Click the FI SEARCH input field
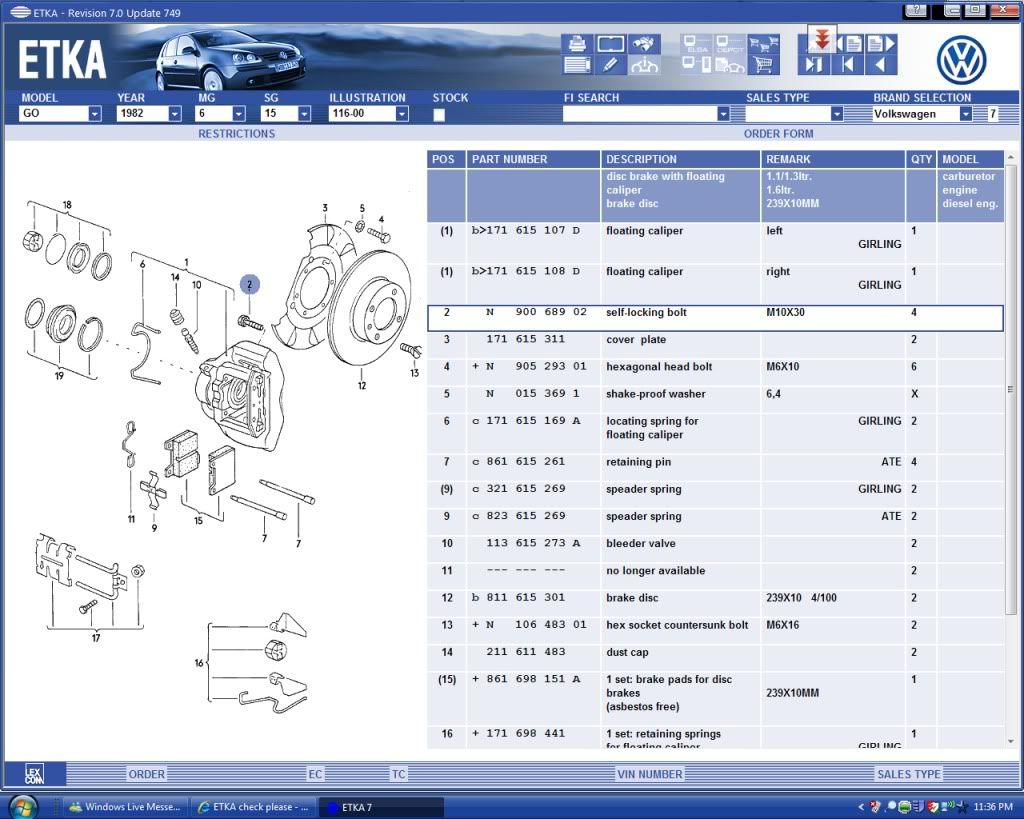The image size is (1024, 819). [x=640, y=114]
